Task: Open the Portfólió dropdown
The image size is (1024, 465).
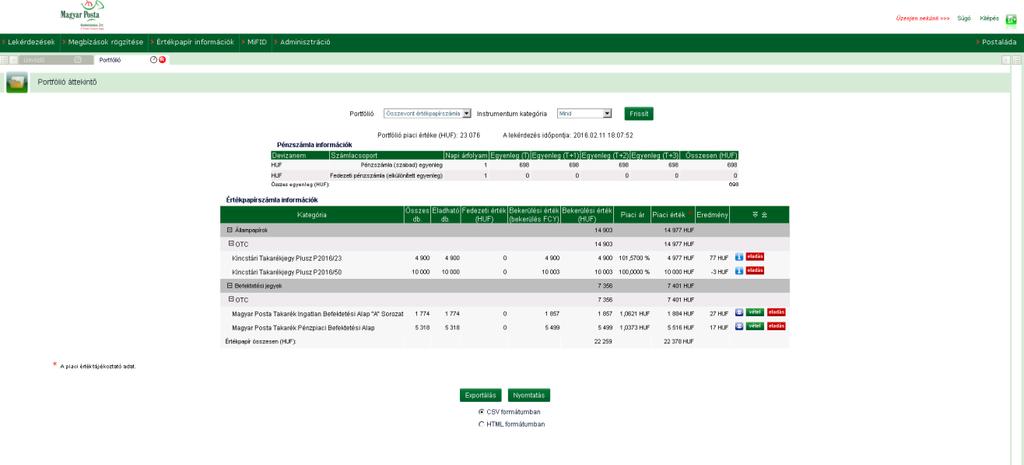Action: pyautogui.click(x=427, y=113)
